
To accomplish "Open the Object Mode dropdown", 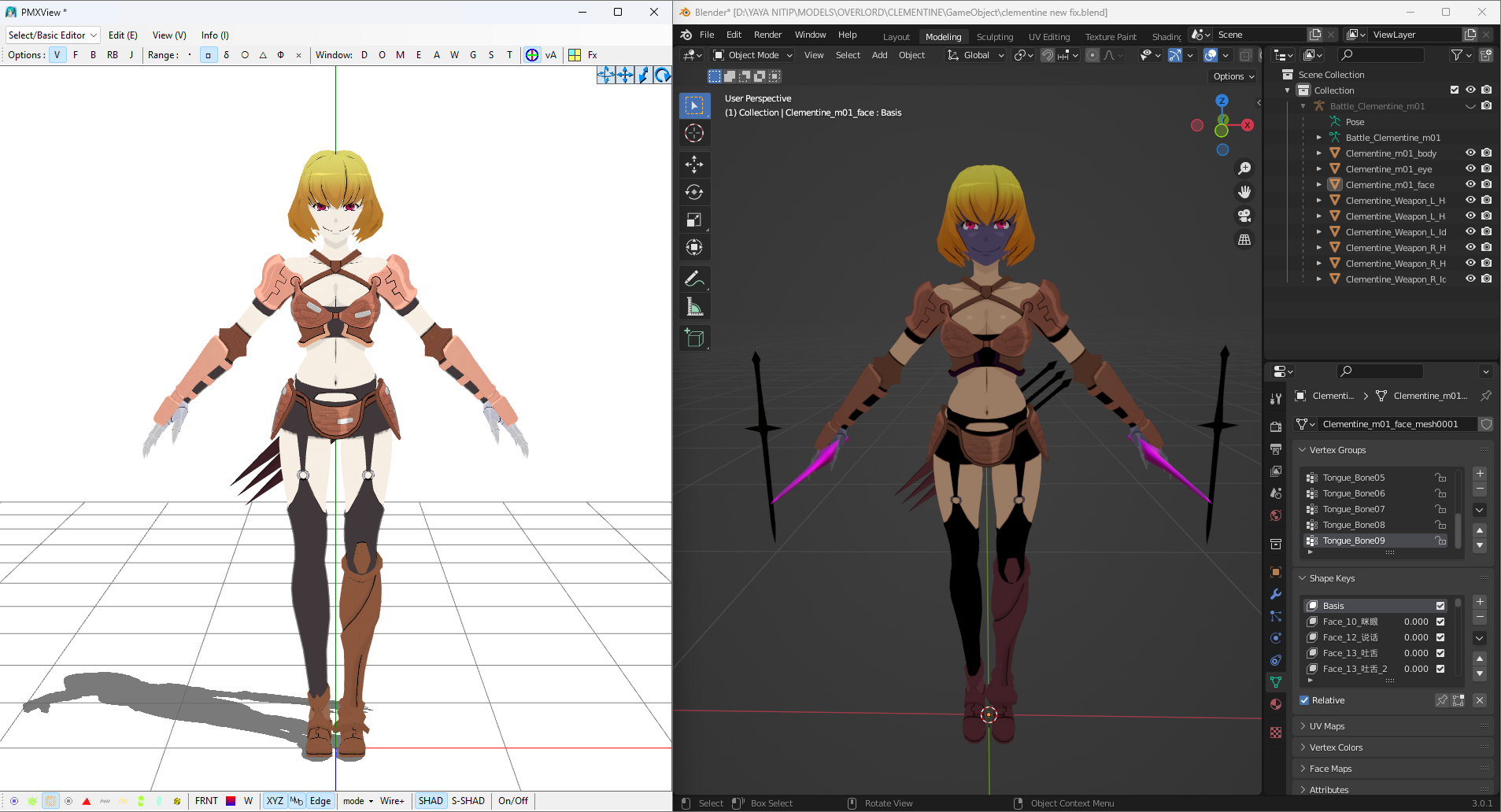I will [x=752, y=55].
